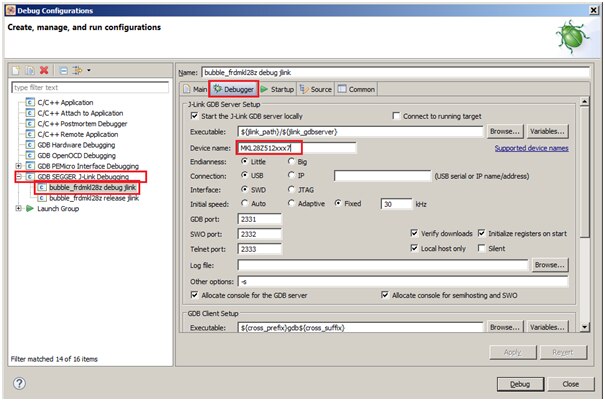Open the Common tab
This screenshot has height=401, width=605.
pos(355,89)
